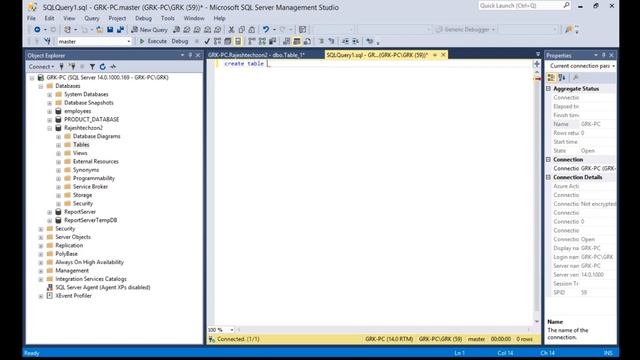Collapse the Aggregate Status section in Properties
Image resolution: width=640 pixels, height=360 pixels.
tap(549, 89)
